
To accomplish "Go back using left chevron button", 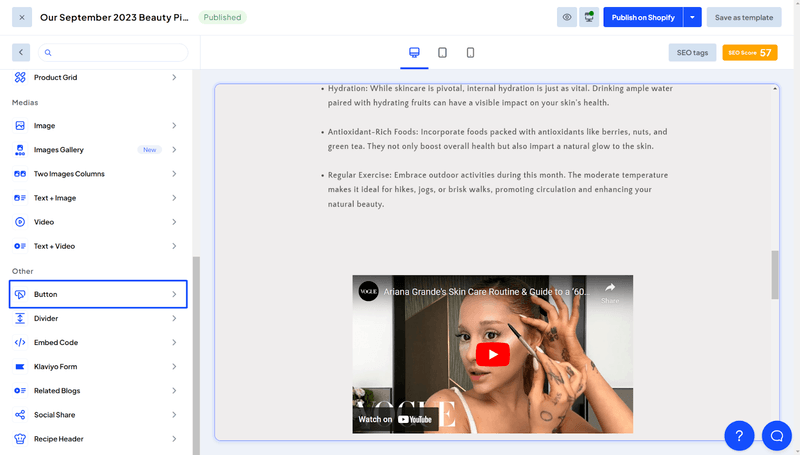I will pyautogui.click(x=21, y=52).
